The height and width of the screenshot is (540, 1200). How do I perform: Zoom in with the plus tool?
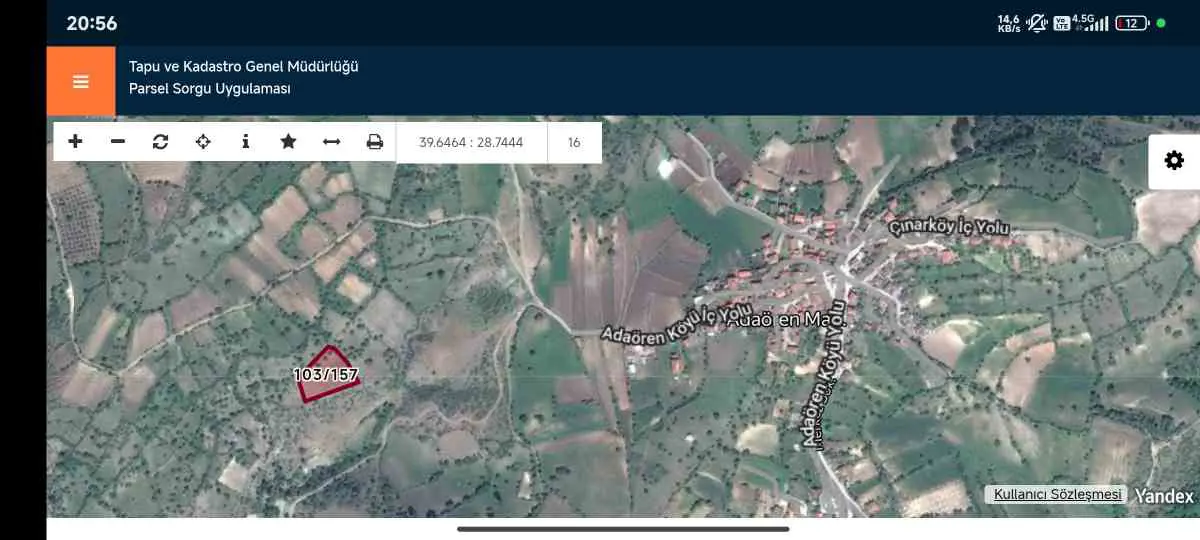[75, 142]
